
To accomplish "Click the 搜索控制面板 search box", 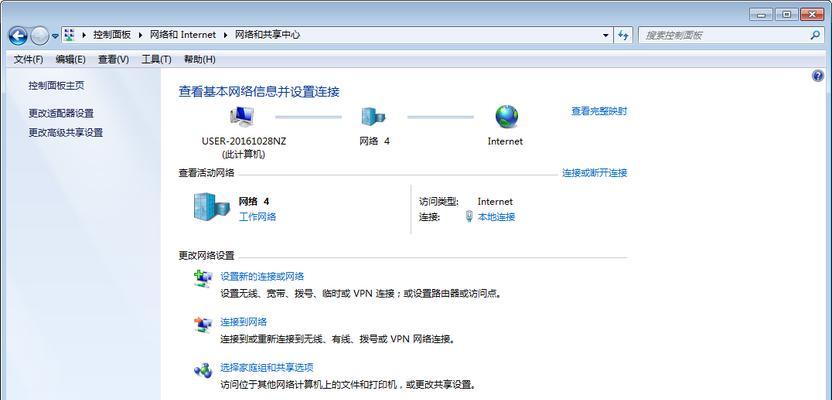I will coord(732,36).
